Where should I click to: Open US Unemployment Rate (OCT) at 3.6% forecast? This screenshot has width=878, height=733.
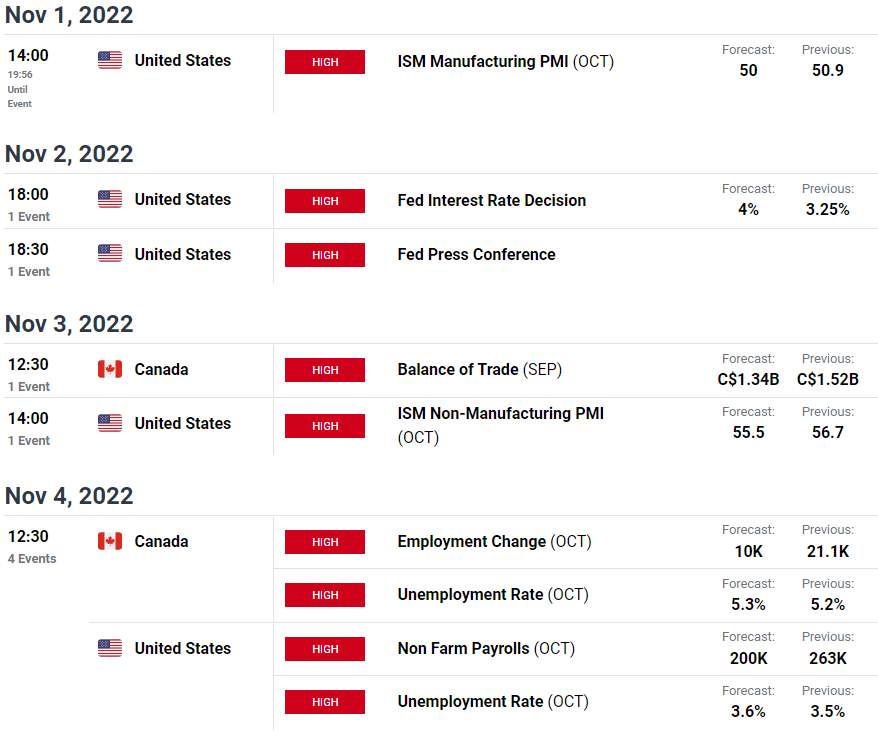[x=493, y=702]
